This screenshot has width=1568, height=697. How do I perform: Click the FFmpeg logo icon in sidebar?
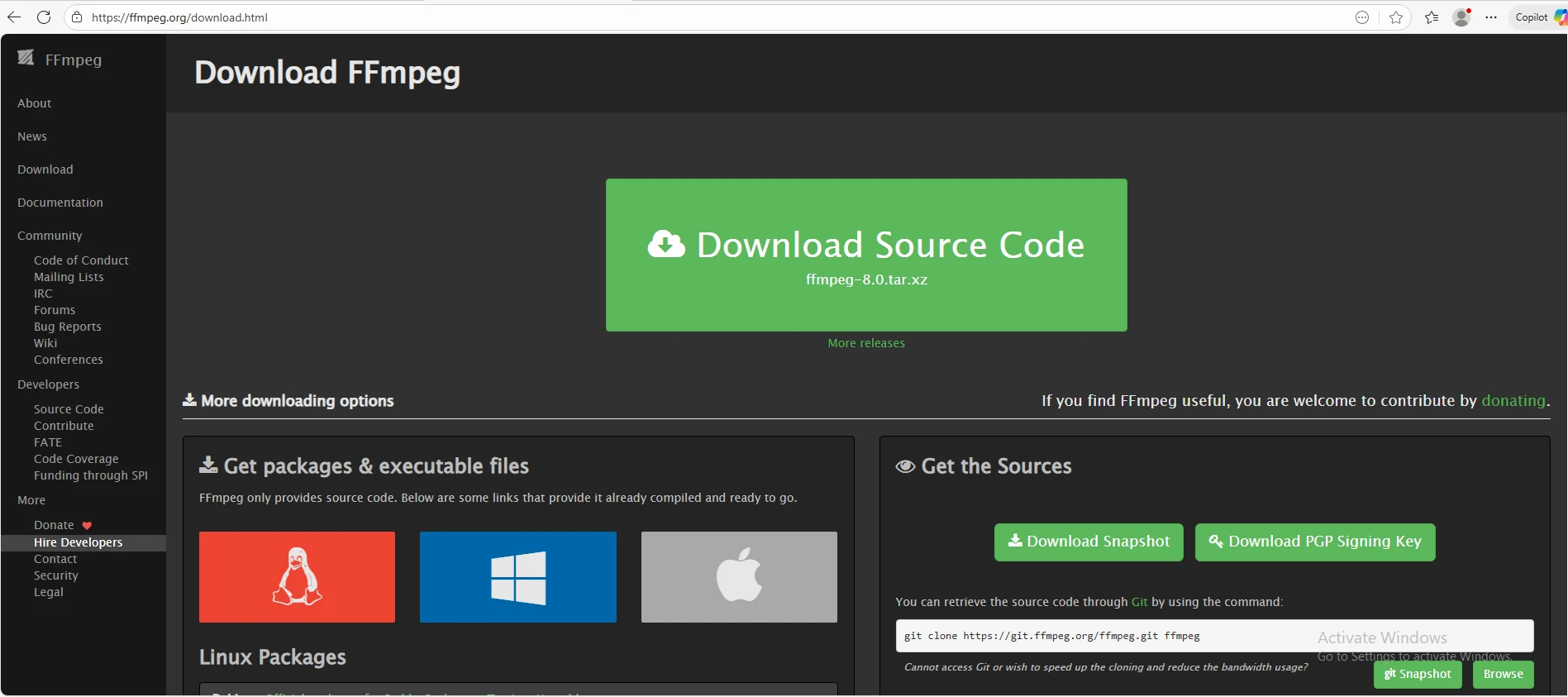26,57
